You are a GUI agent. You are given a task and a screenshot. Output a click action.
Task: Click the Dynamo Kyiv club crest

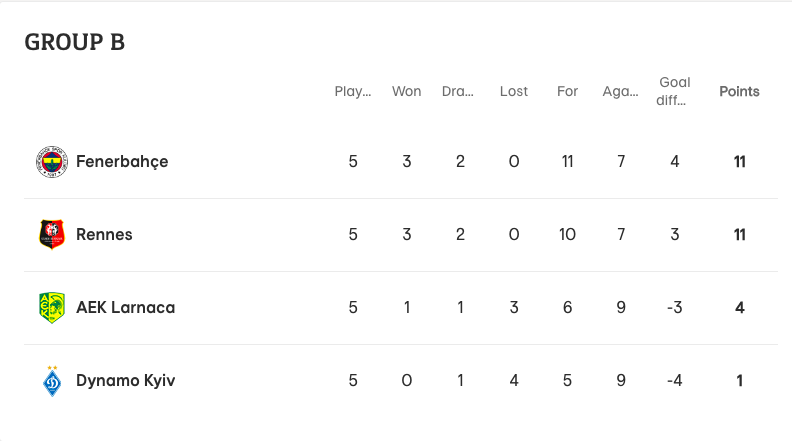(51, 381)
